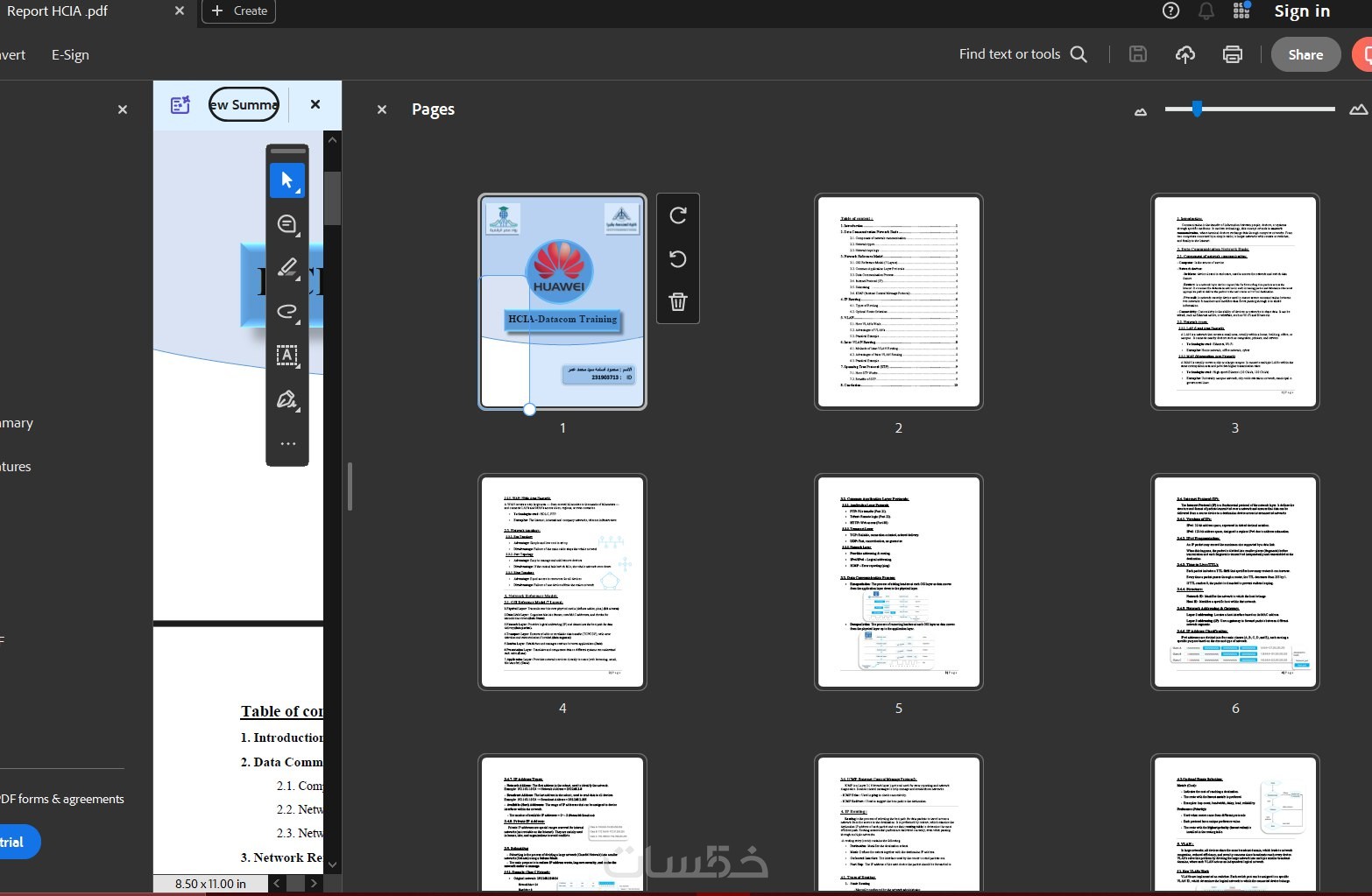Save the document with the disk icon
Viewport: 1372px width, 896px height.
pyautogui.click(x=1138, y=54)
